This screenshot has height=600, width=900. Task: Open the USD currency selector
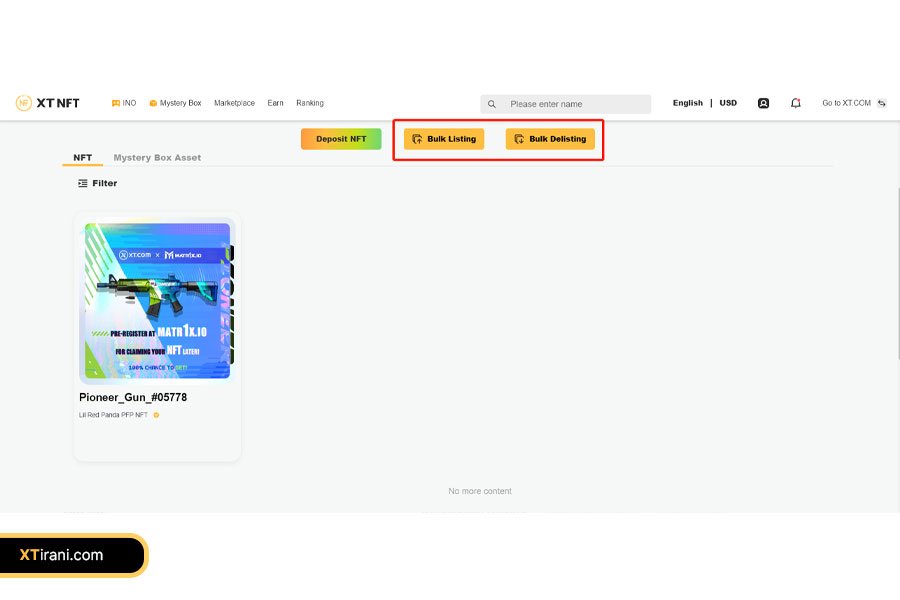728,103
